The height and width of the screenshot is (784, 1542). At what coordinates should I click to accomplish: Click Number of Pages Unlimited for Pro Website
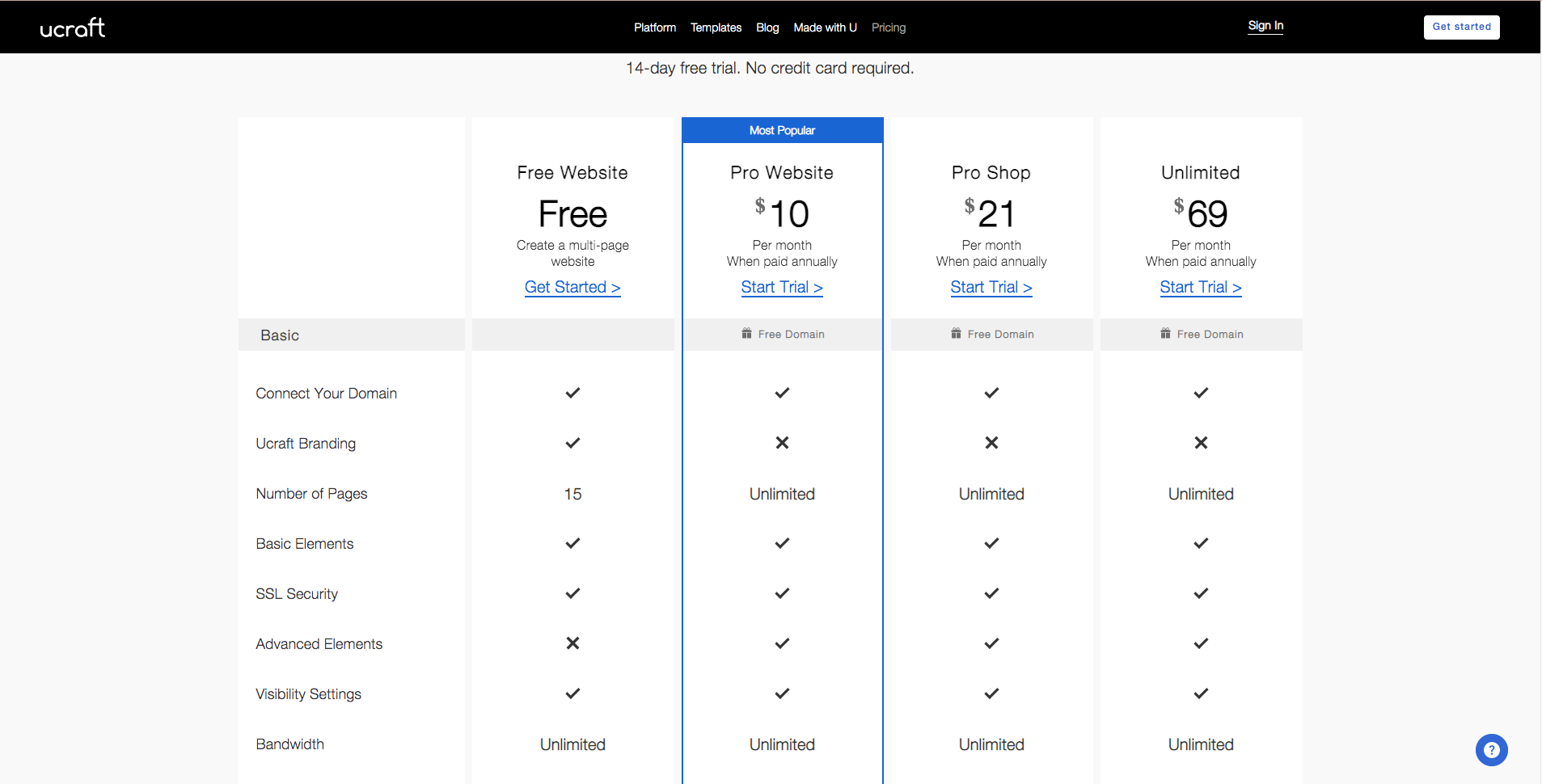tap(782, 494)
